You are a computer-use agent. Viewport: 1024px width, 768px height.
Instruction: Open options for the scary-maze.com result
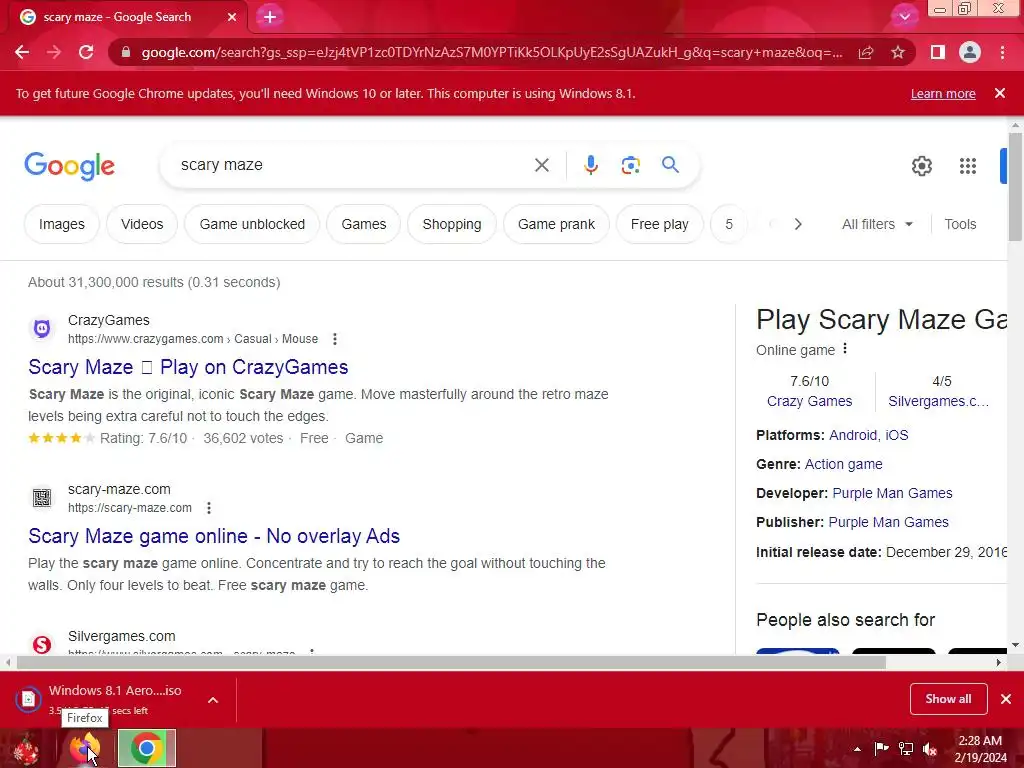208,508
